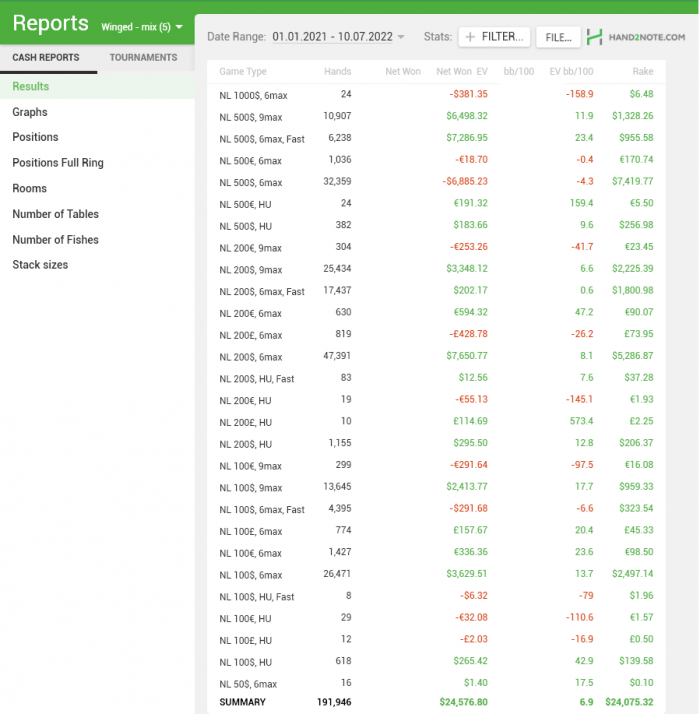Switch to the Tournaments tab

143,58
